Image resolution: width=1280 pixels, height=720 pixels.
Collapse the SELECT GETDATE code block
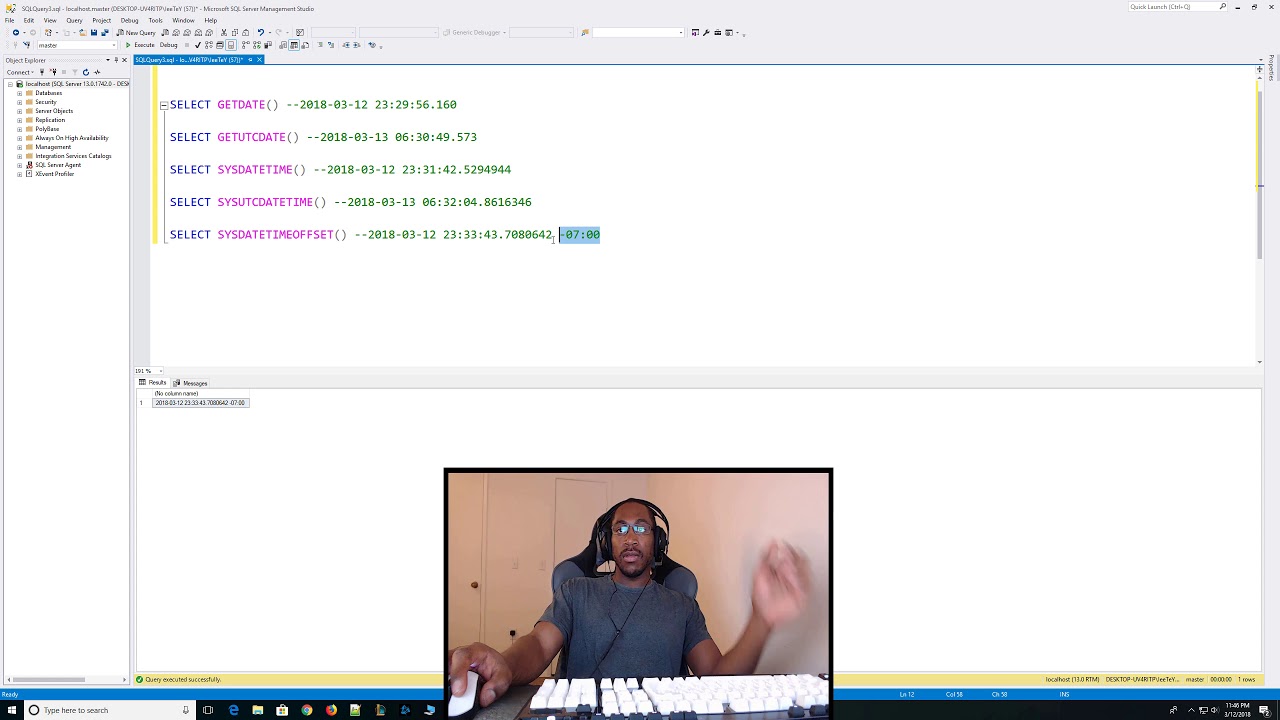pyautogui.click(x=163, y=105)
